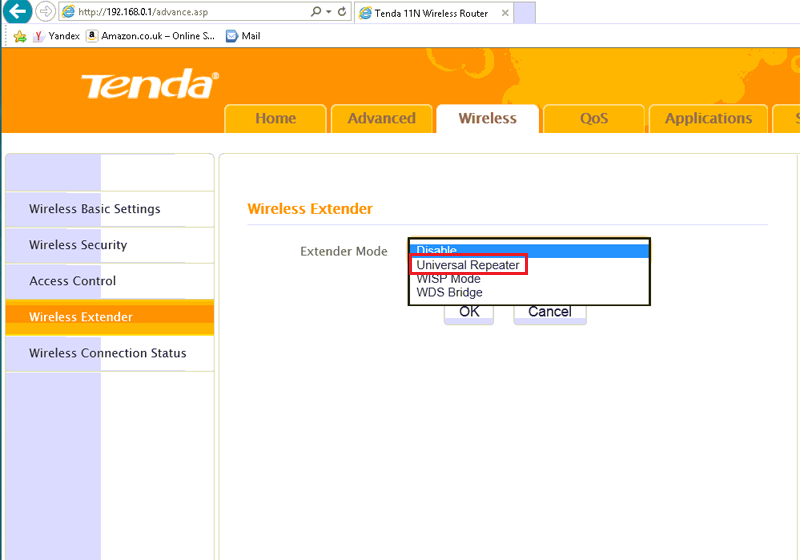The width and height of the screenshot is (800, 560).
Task: Click the add-to-favorites star icon
Action: point(19,36)
